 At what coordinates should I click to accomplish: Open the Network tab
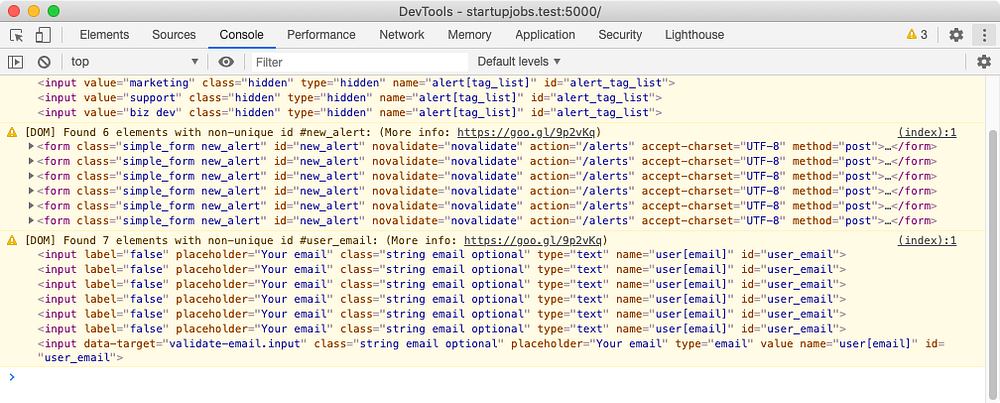pyautogui.click(x=402, y=35)
